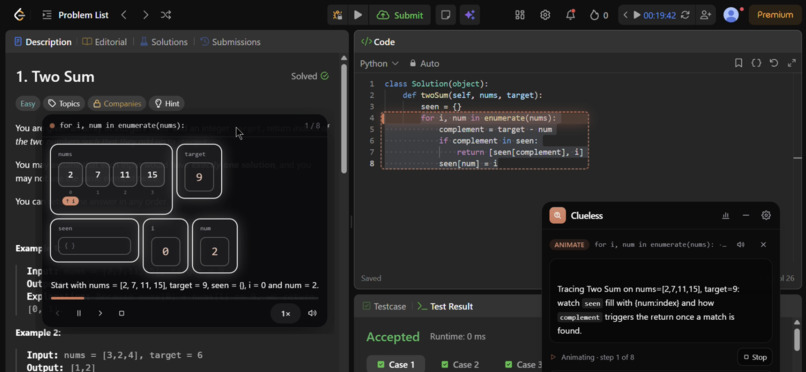Mute the Clueless narration speaker icon
806x372 pixels.
[x=741, y=245]
